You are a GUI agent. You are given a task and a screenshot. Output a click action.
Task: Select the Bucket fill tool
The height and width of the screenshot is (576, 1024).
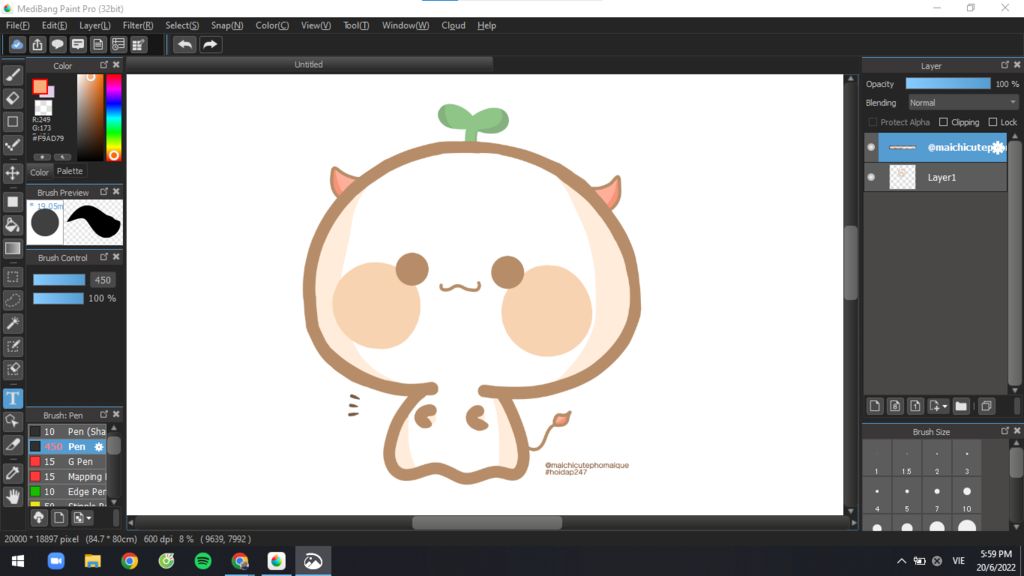13,225
